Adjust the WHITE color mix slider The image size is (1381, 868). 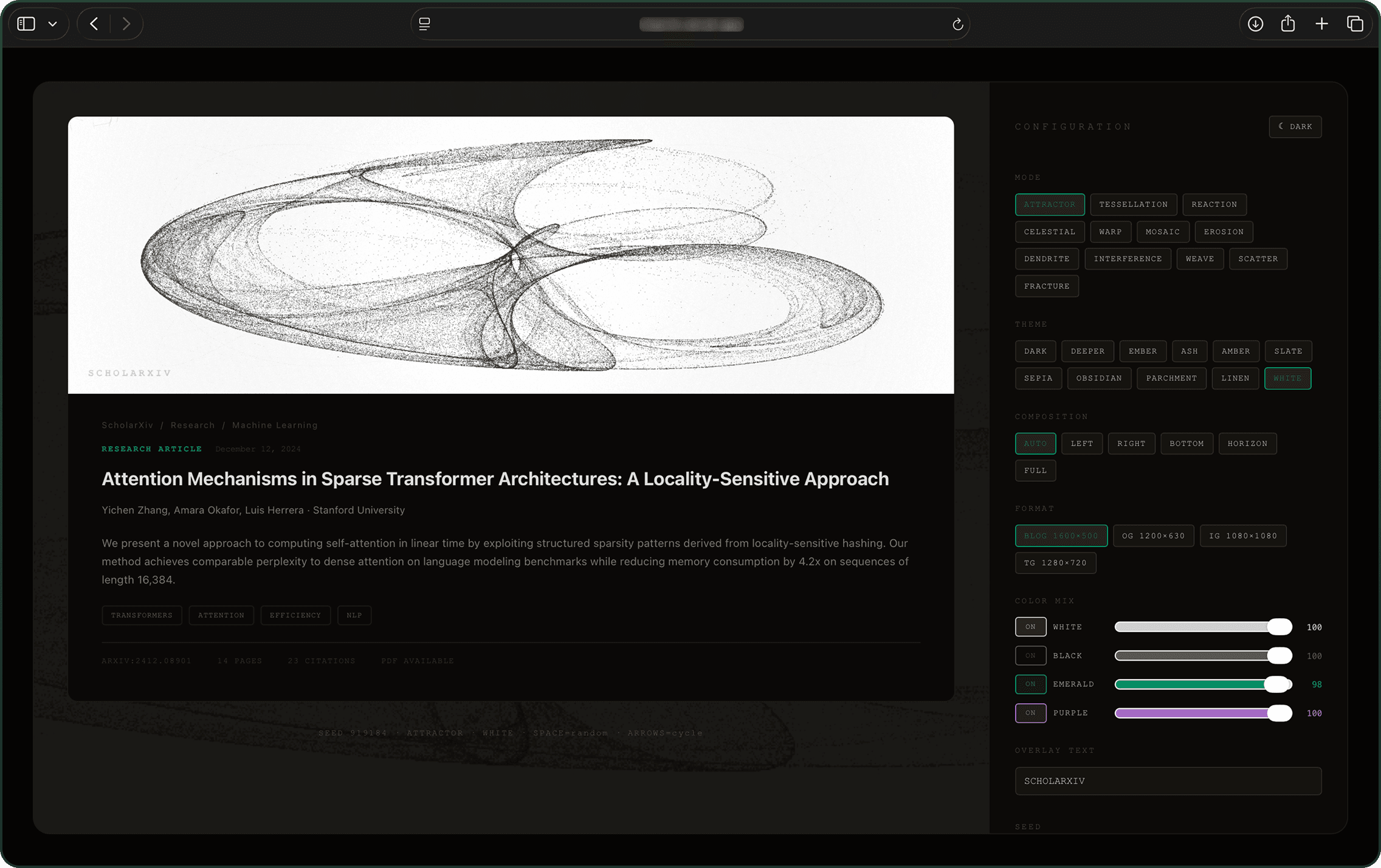pyautogui.click(x=1203, y=627)
